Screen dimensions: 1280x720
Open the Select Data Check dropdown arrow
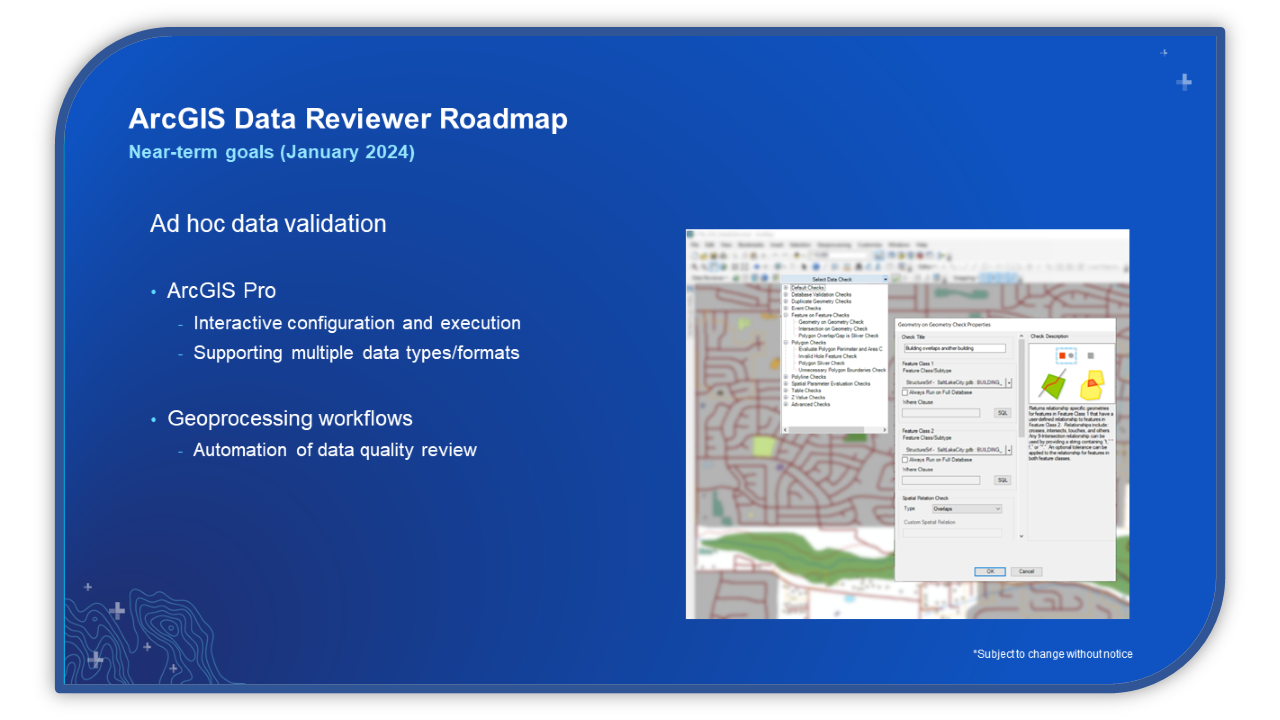[885, 279]
